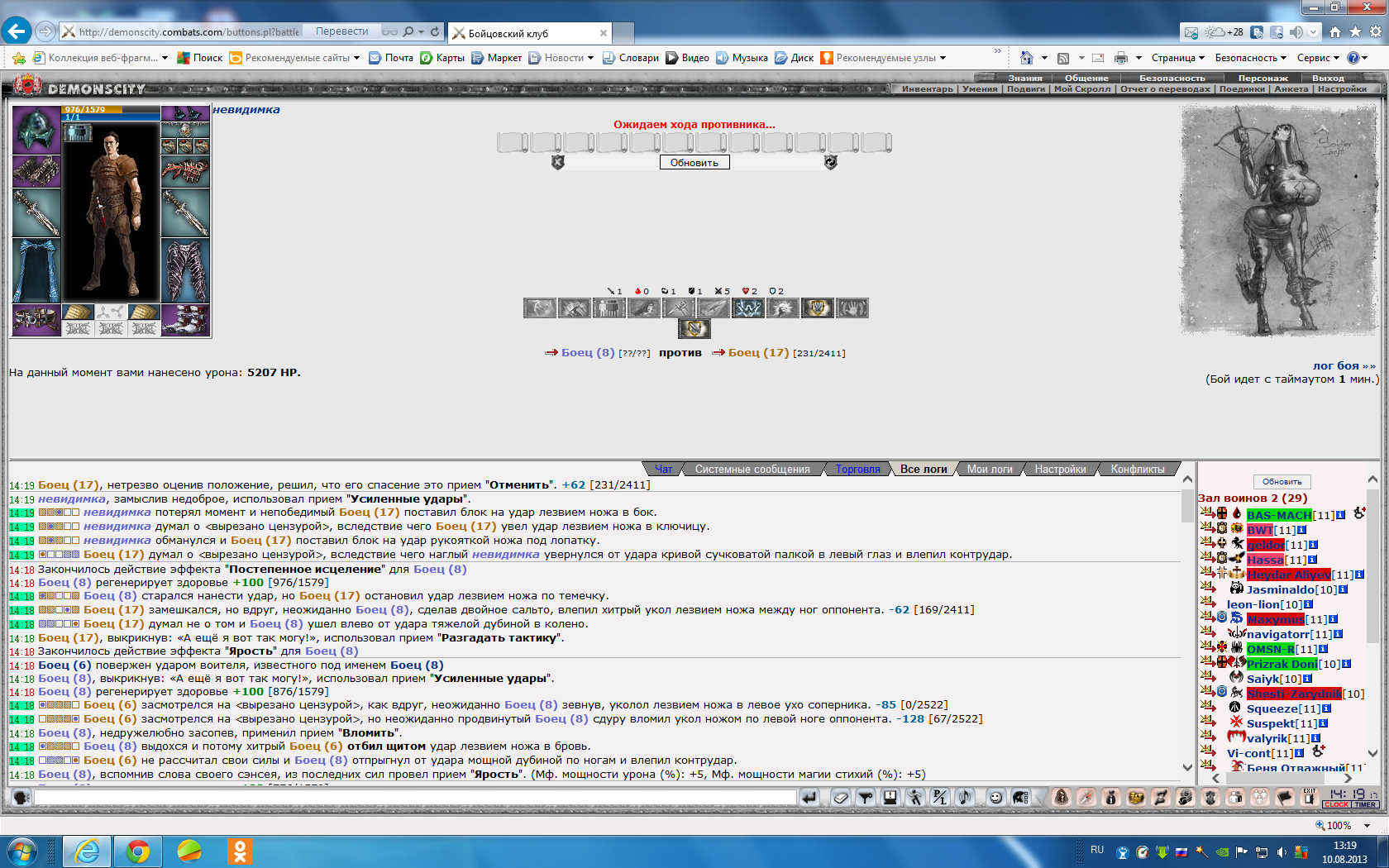This screenshot has height=868, width=1389.
Task: Click the smiley emoticons icon in chat bar
Action: (996, 798)
